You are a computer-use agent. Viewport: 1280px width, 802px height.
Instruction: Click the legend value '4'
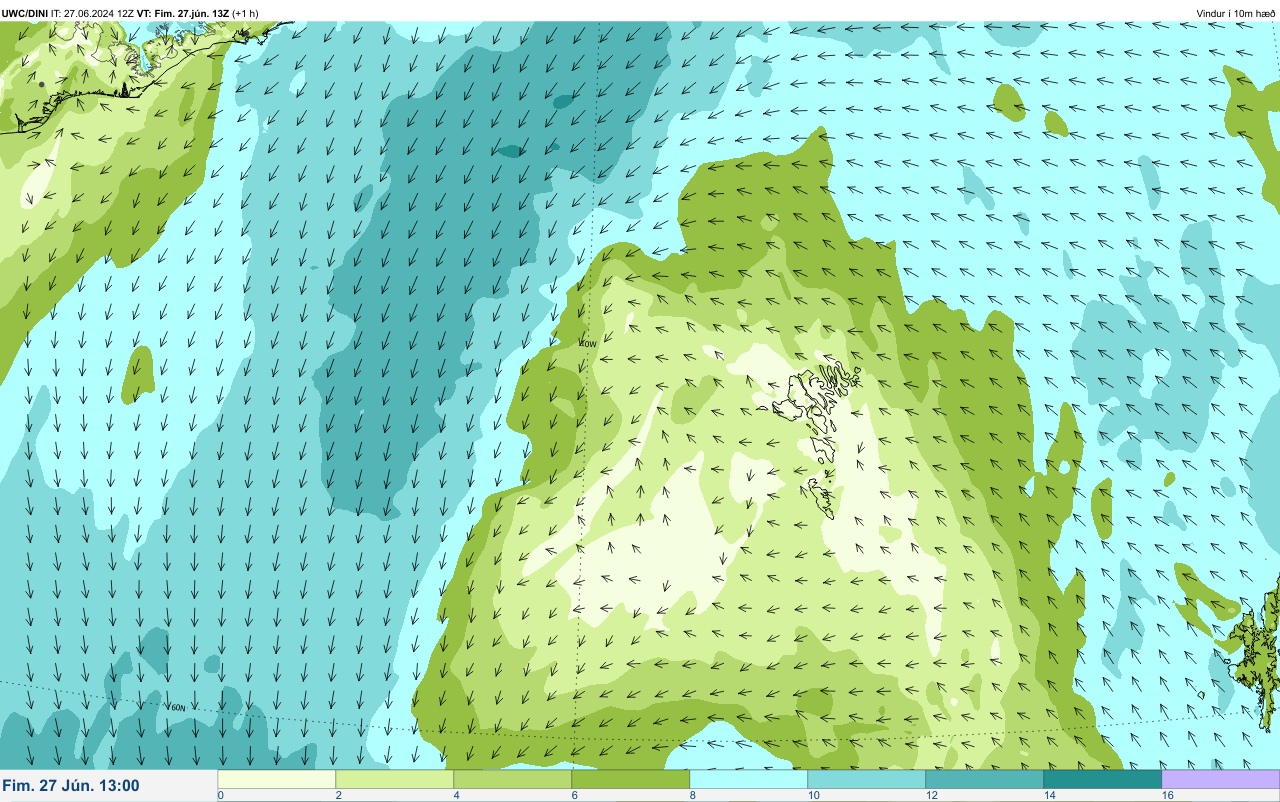click(x=457, y=795)
